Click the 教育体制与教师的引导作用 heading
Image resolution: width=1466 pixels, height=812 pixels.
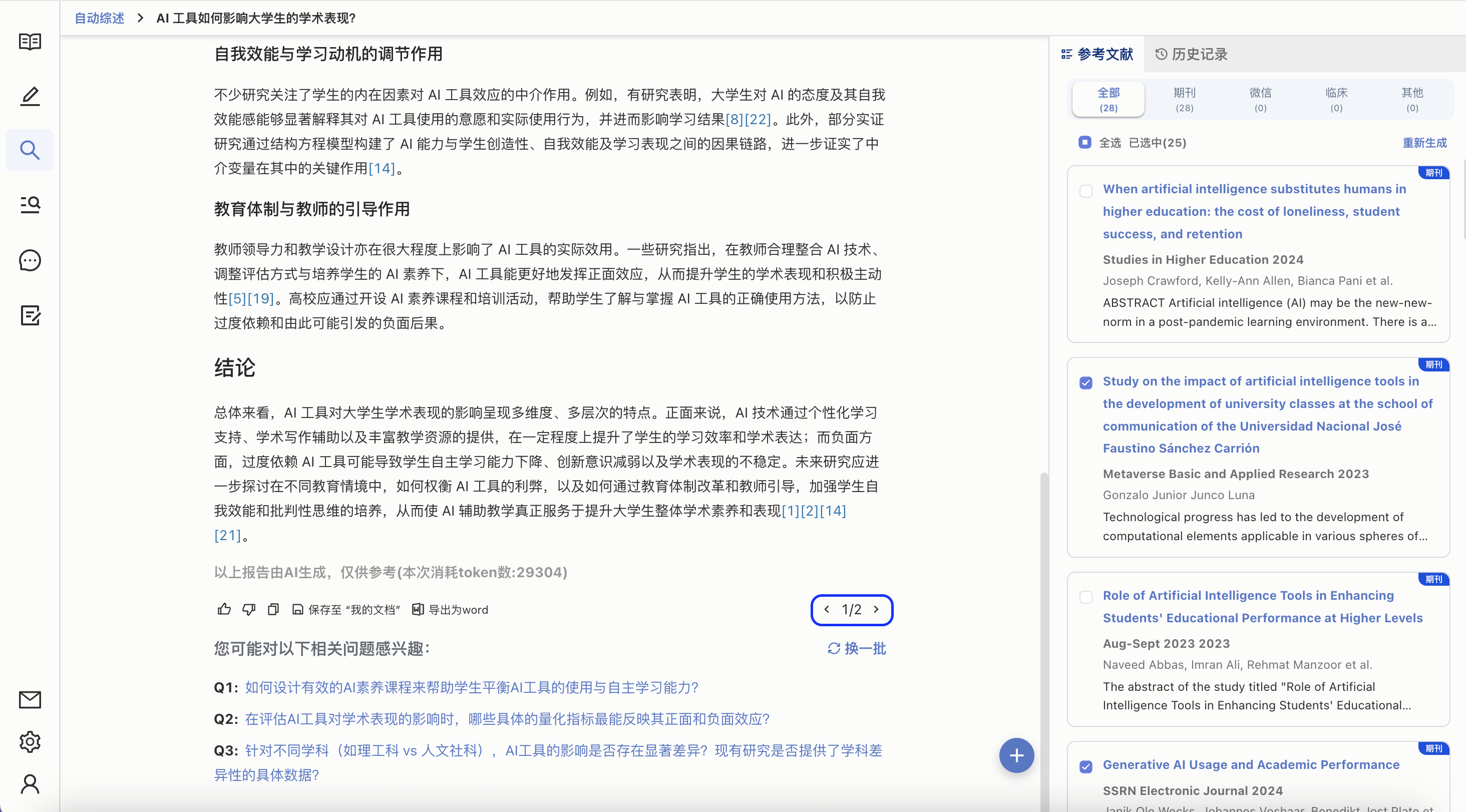click(312, 209)
